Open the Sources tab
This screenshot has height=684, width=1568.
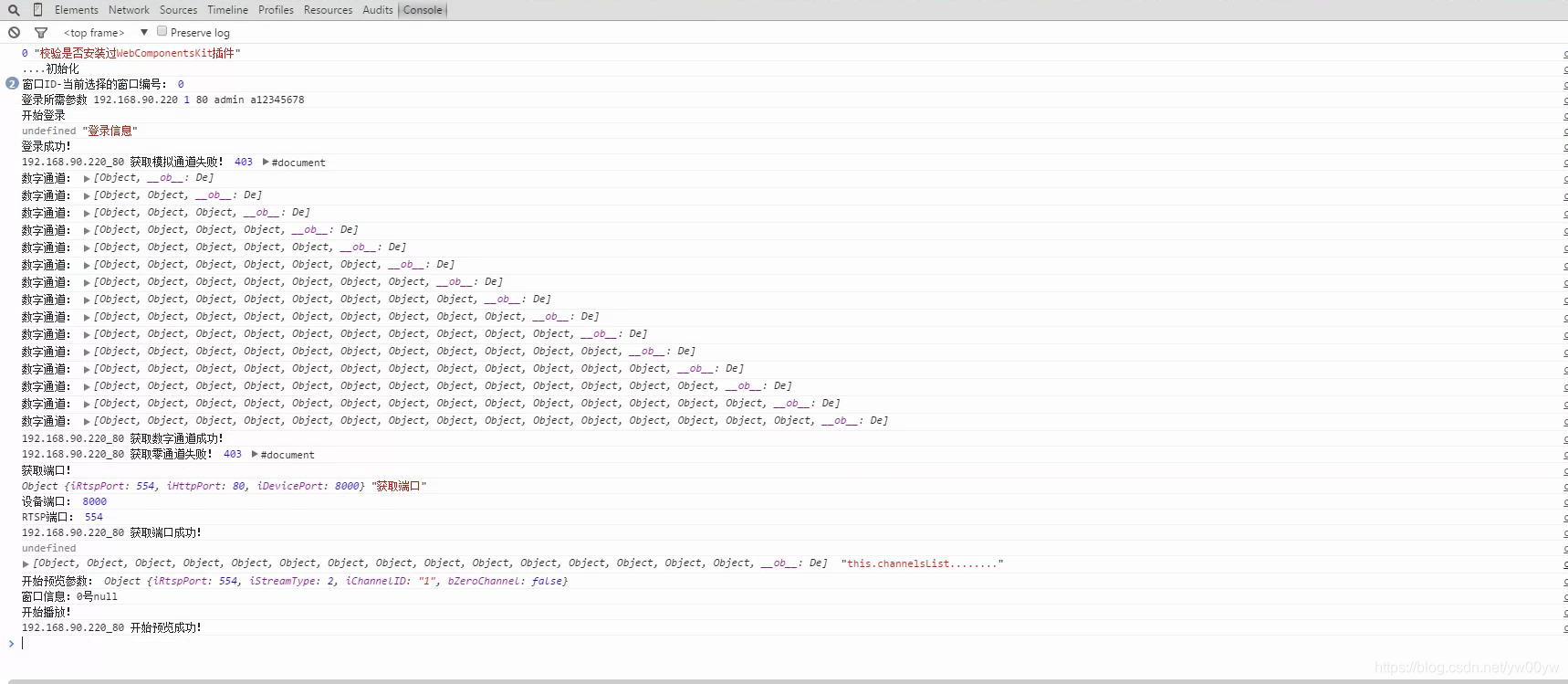[178, 10]
